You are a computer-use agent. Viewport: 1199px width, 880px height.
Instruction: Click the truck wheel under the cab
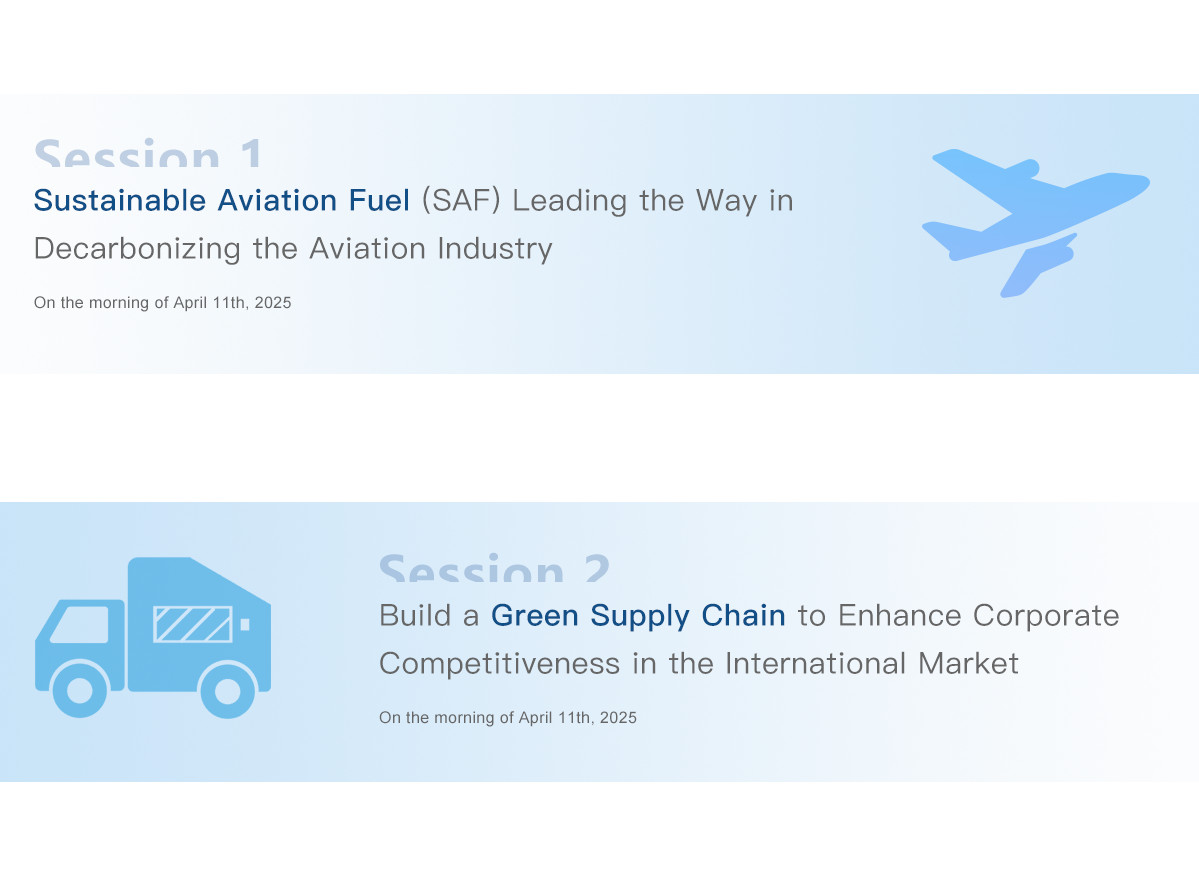pos(79,690)
